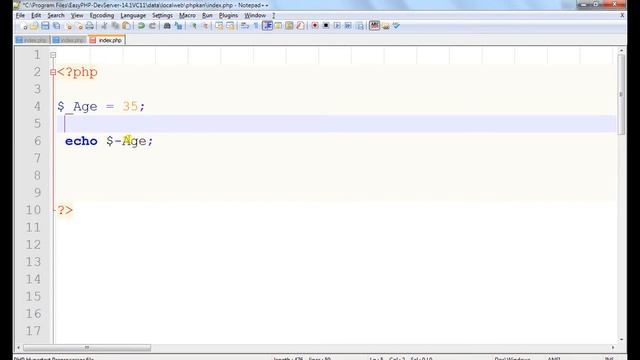Toggle show all characters icon

point(256,26)
